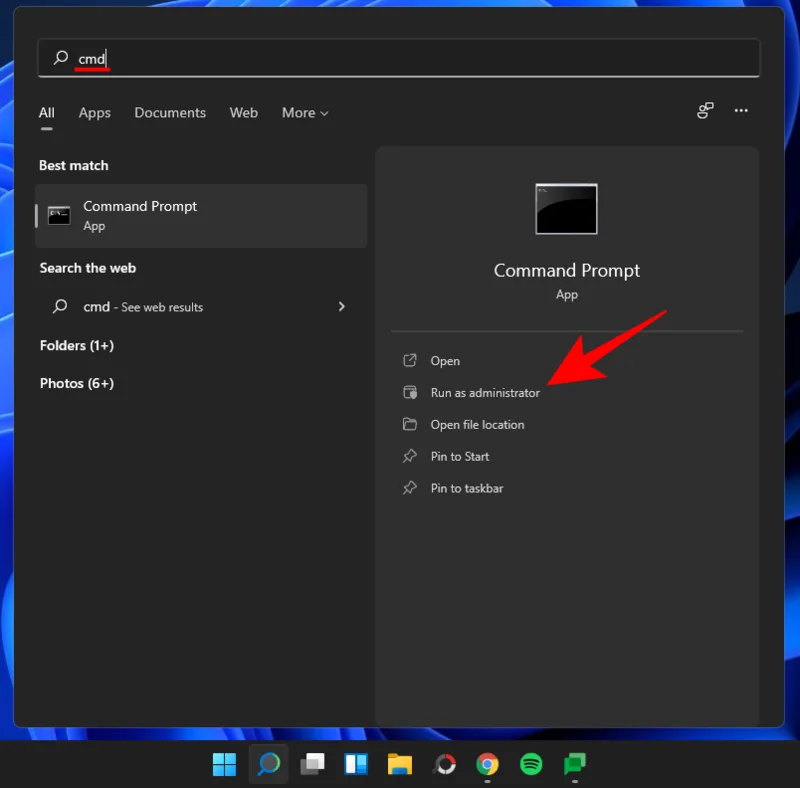Click the Search icon on the taskbar
Screen dimensions: 800x788
266,764
